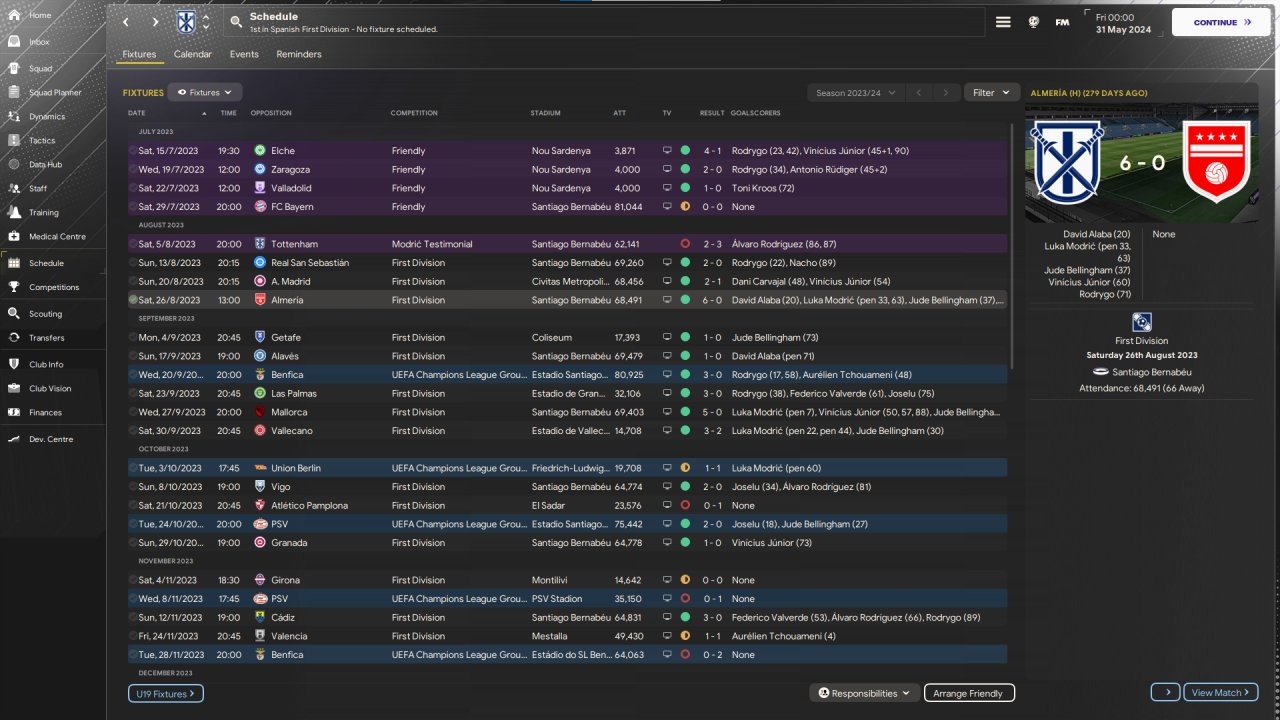Switch to the Reminders tab
This screenshot has height=720, width=1280.
point(299,54)
